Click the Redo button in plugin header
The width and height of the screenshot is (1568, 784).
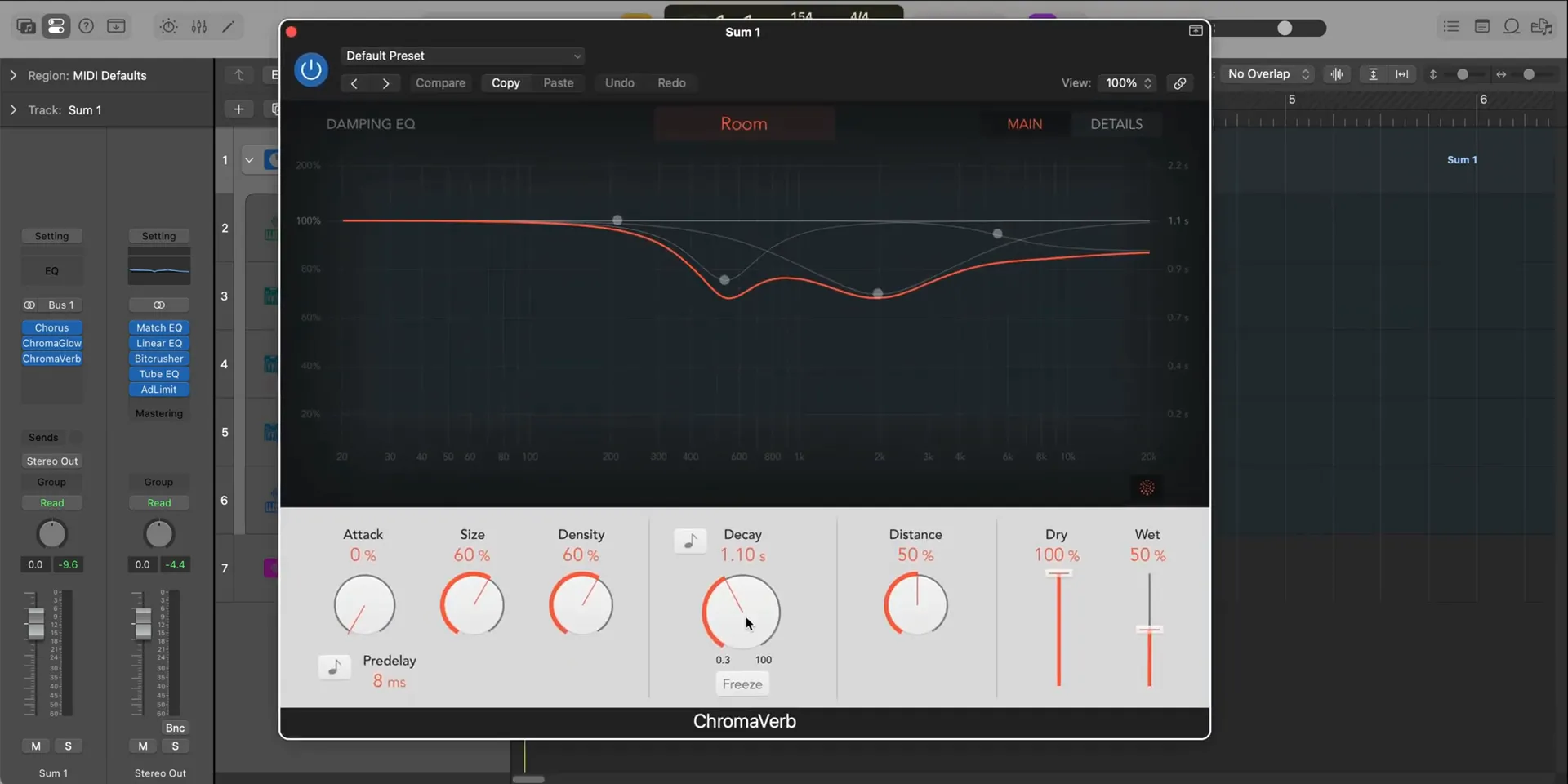tap(671, 83)
